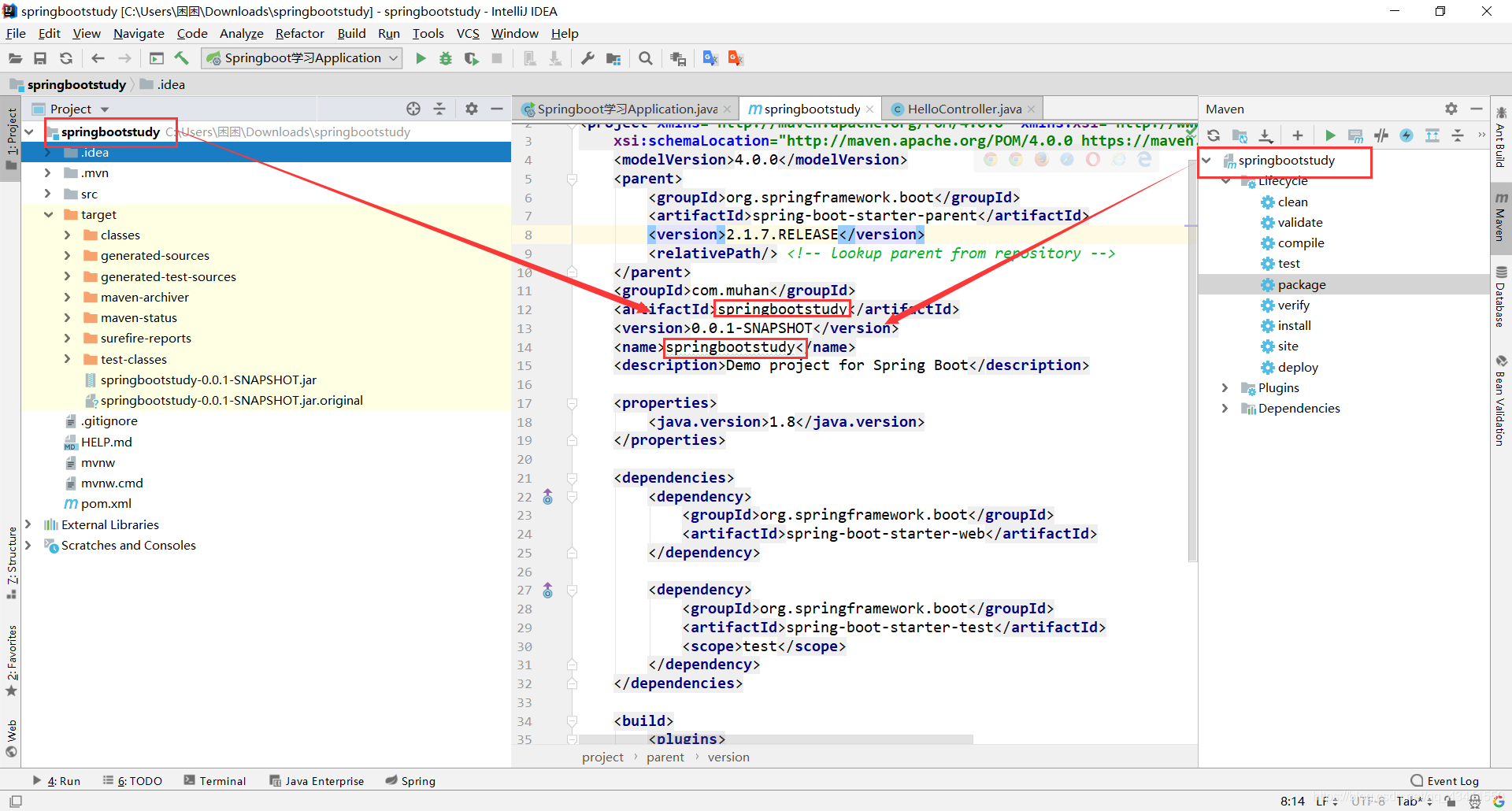Collapse the target folder
The width and height of the screenshot is (1512, 811).
coord(48,214)
